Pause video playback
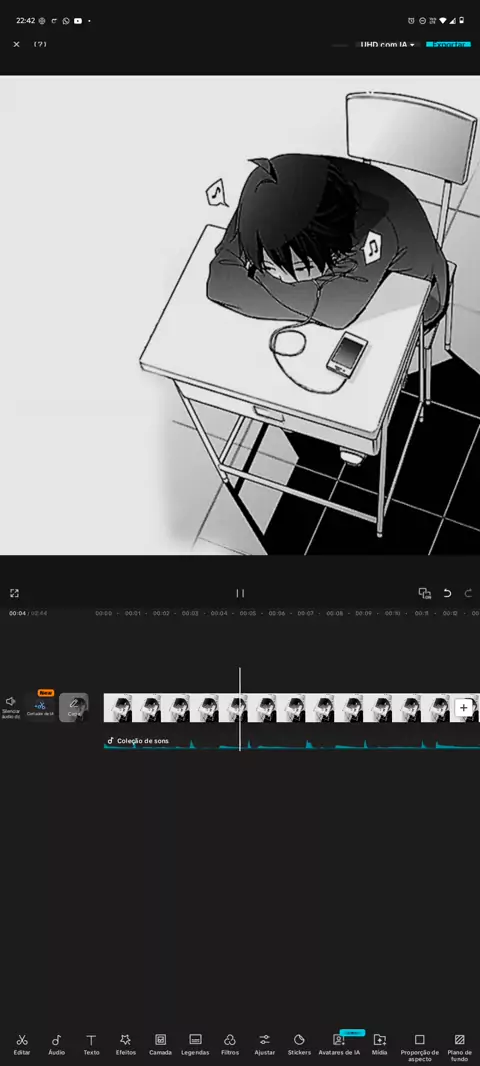 (240, 593)
